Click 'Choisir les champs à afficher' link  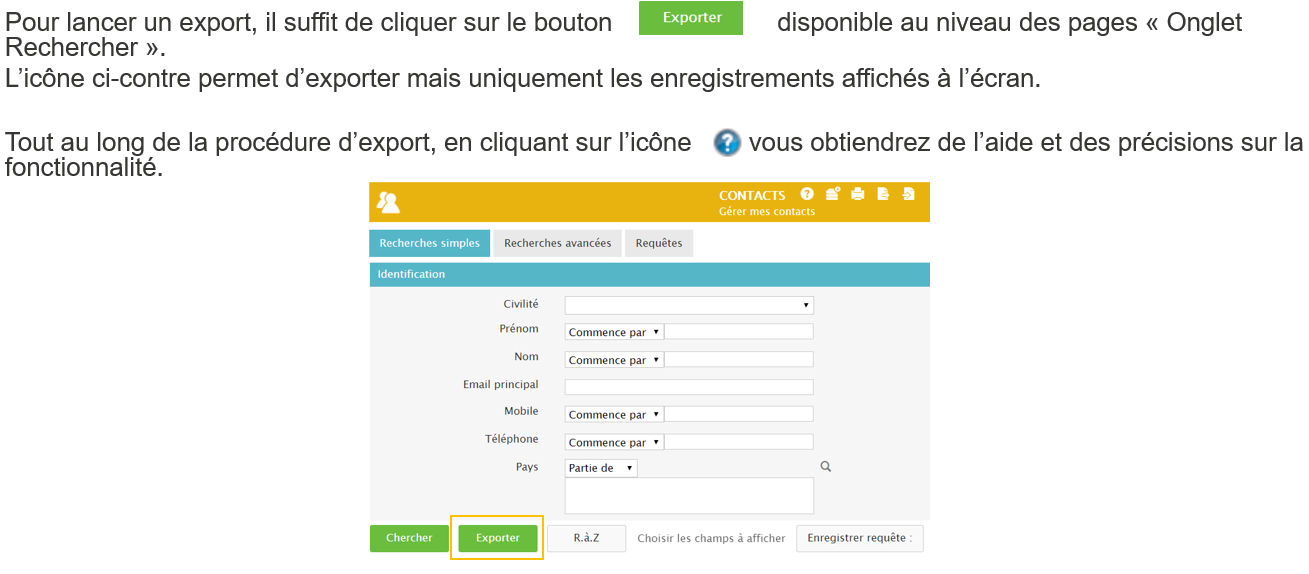tap(711, 539)
